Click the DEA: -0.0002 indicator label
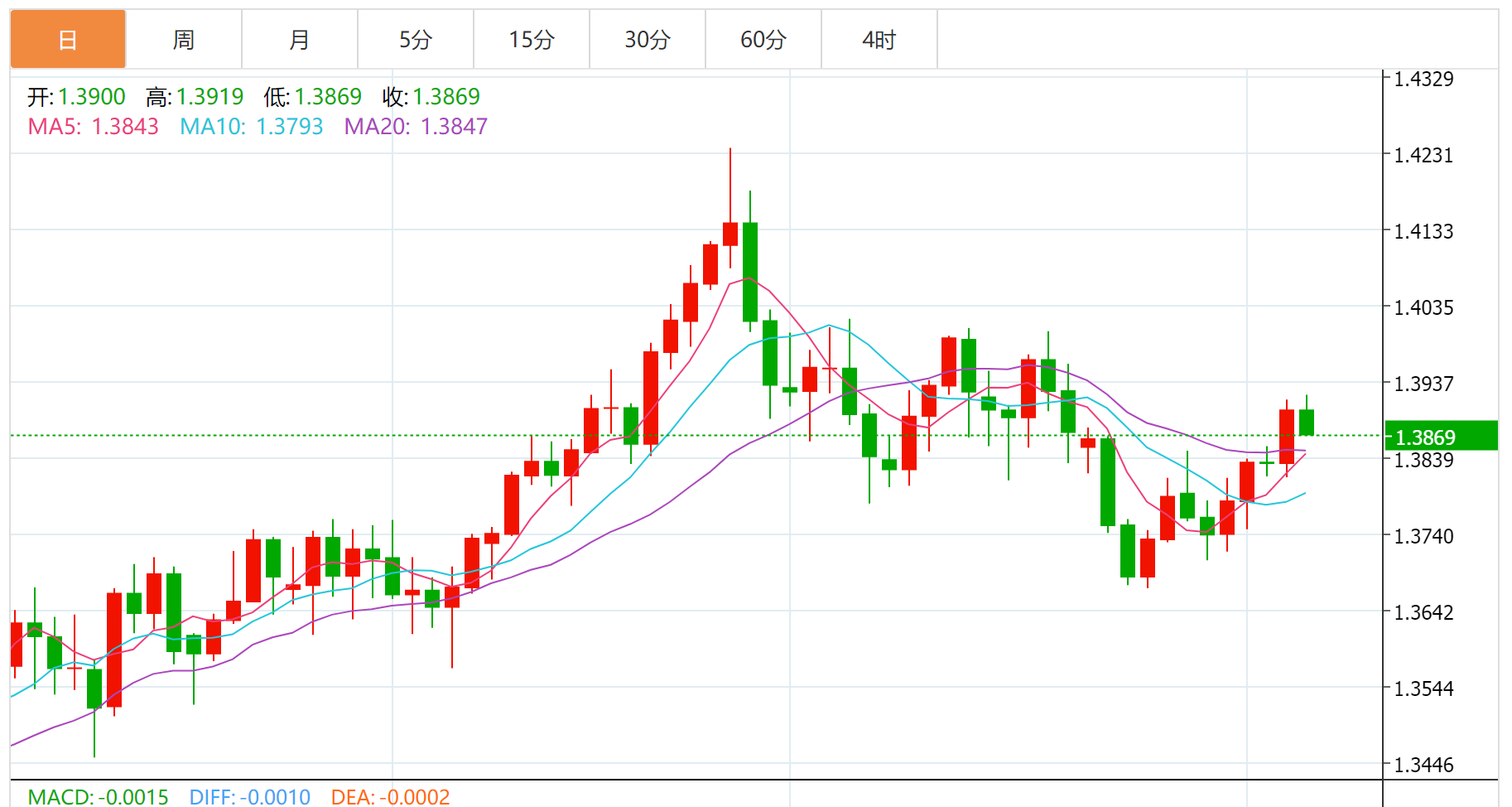The image size is (1512, 807). click(390, 797)
